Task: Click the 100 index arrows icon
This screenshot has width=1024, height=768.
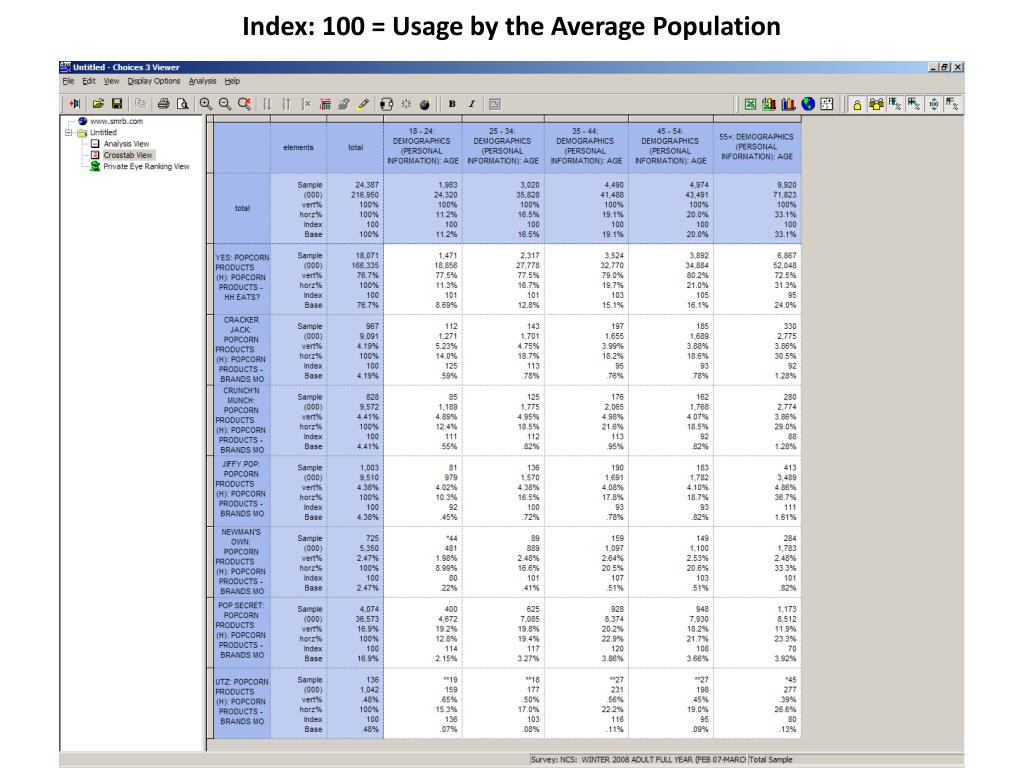Action: 933,104
